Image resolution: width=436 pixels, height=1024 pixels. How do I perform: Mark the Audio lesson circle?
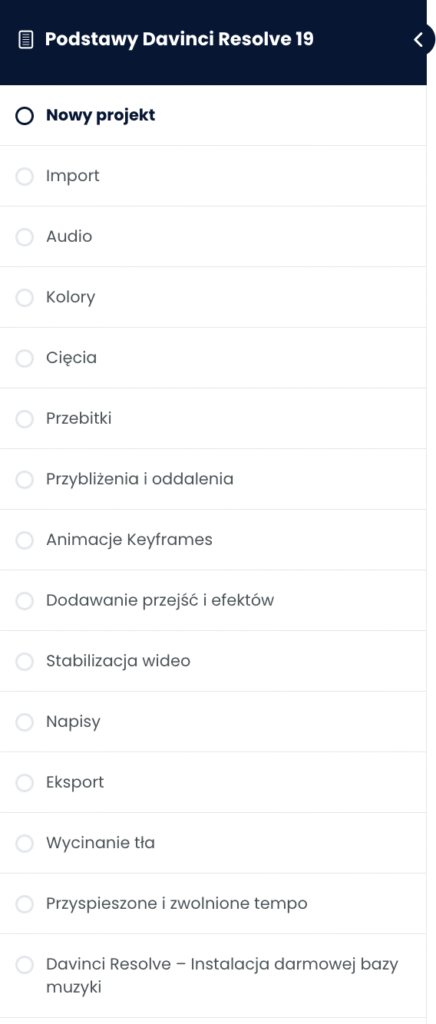click(x=24, y=237)
